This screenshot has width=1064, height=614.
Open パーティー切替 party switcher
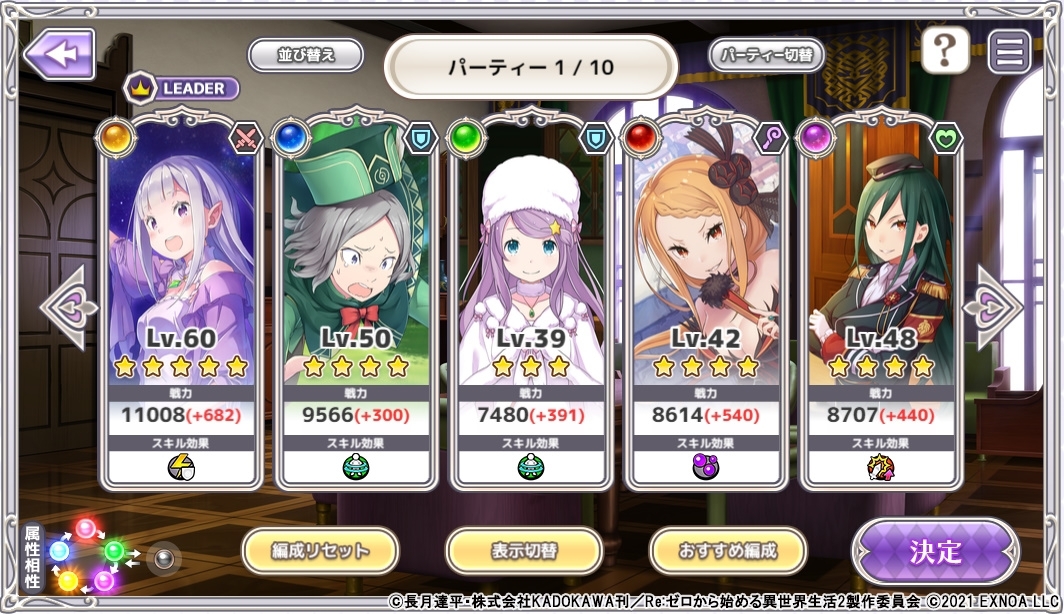[x=766, y=55]
